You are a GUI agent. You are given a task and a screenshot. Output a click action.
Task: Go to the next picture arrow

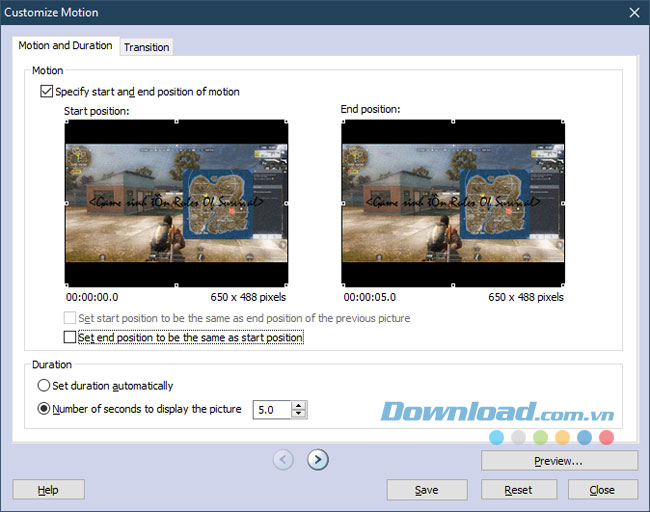click(318, 459)
